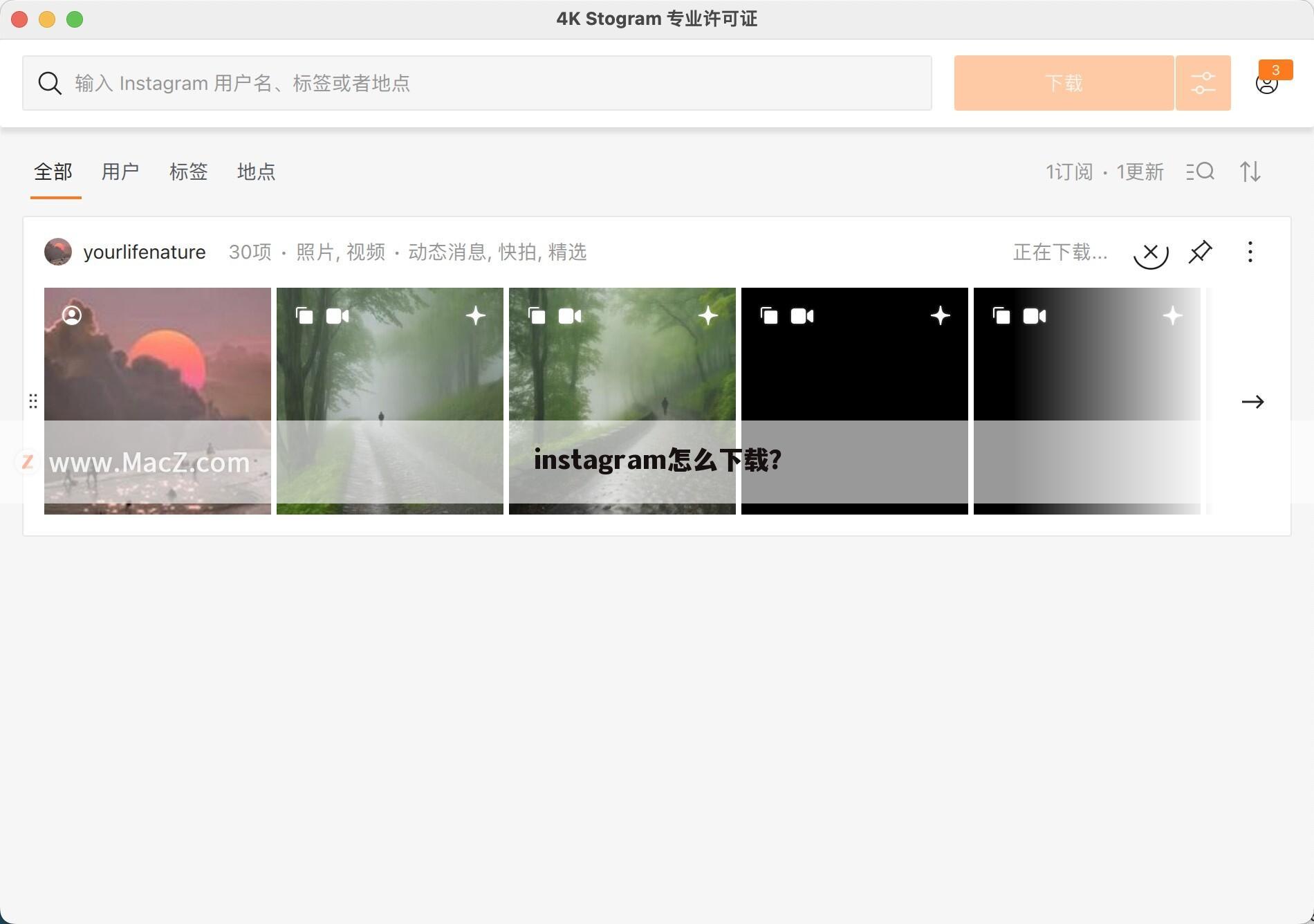This screenshot has width=1314, height=924.
Task: Click the 照片, 视频 media type text
Action: [x=340, y=252]
